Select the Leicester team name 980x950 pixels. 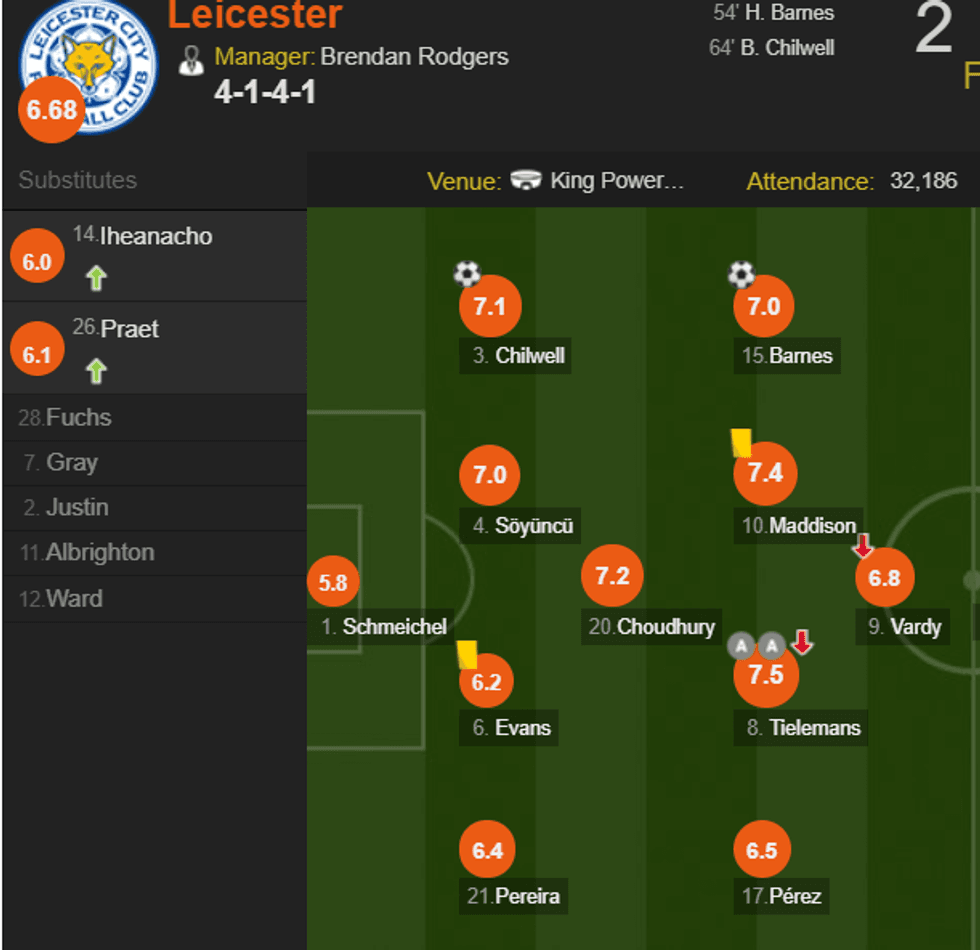[255, 15]
